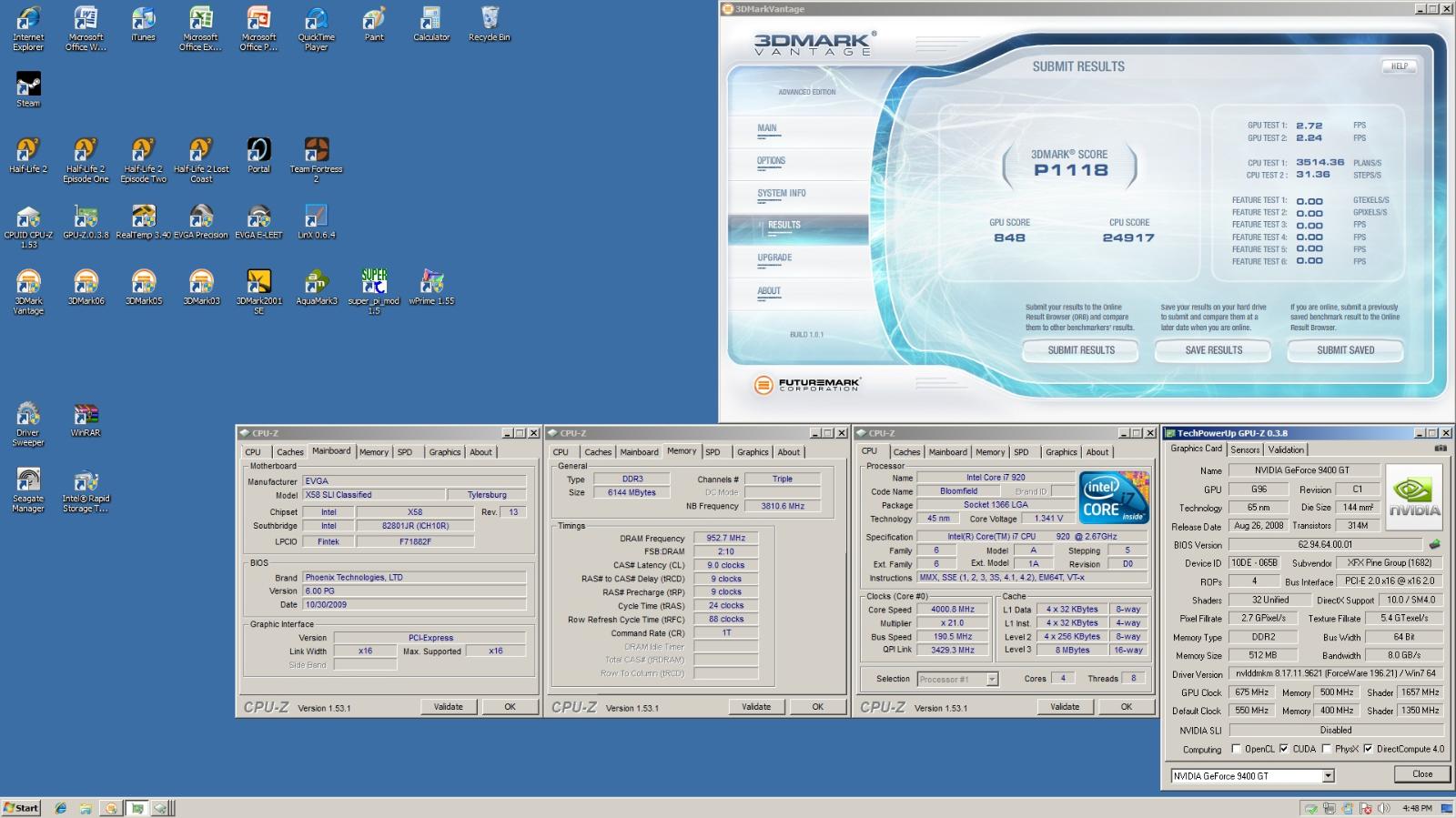Screen dimensions: 1456x818
Task: Click the SUBMIT RESULTS button in 3DMark Vantage
Action: point(1081,350)
